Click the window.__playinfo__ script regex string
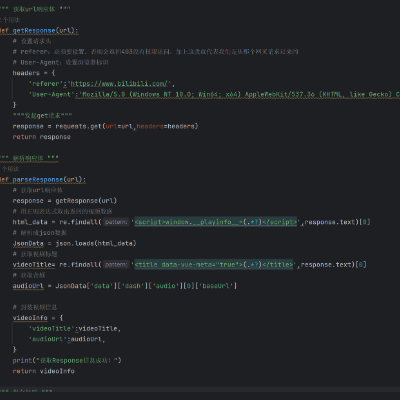 (x=215, y=222)
